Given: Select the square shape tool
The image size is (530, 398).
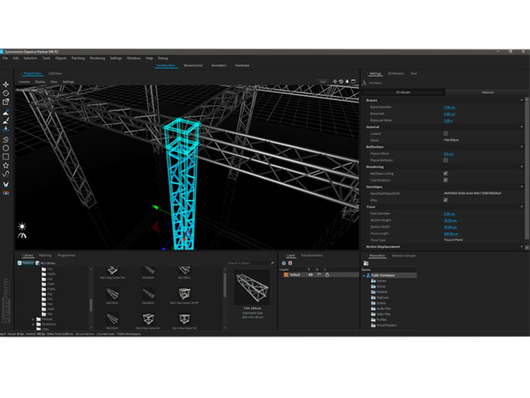Looking at the screenshot, I should 6,157.
